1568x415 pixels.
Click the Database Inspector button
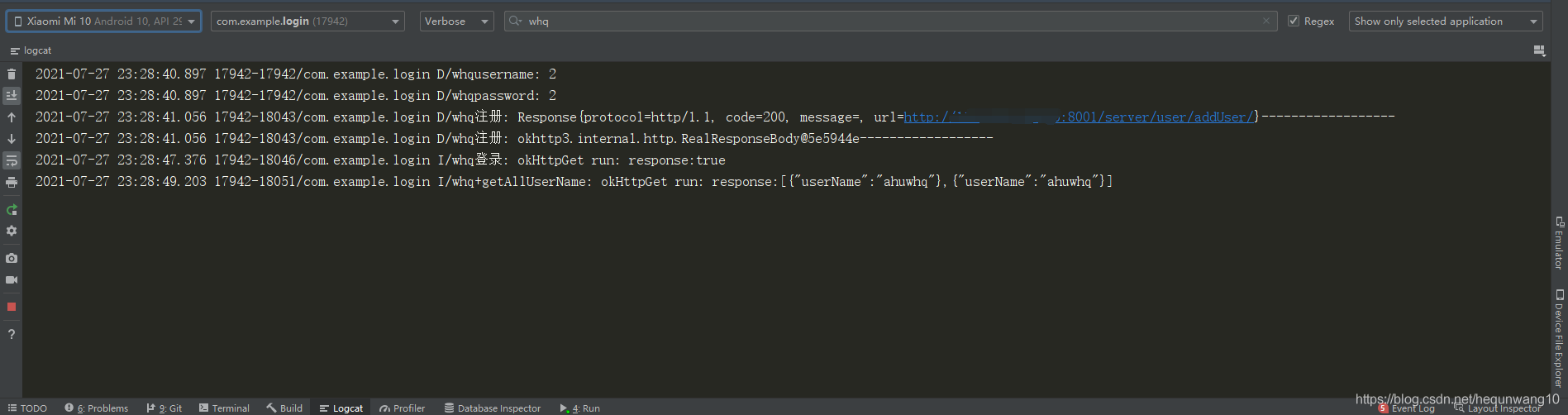[x=493, y=408]
